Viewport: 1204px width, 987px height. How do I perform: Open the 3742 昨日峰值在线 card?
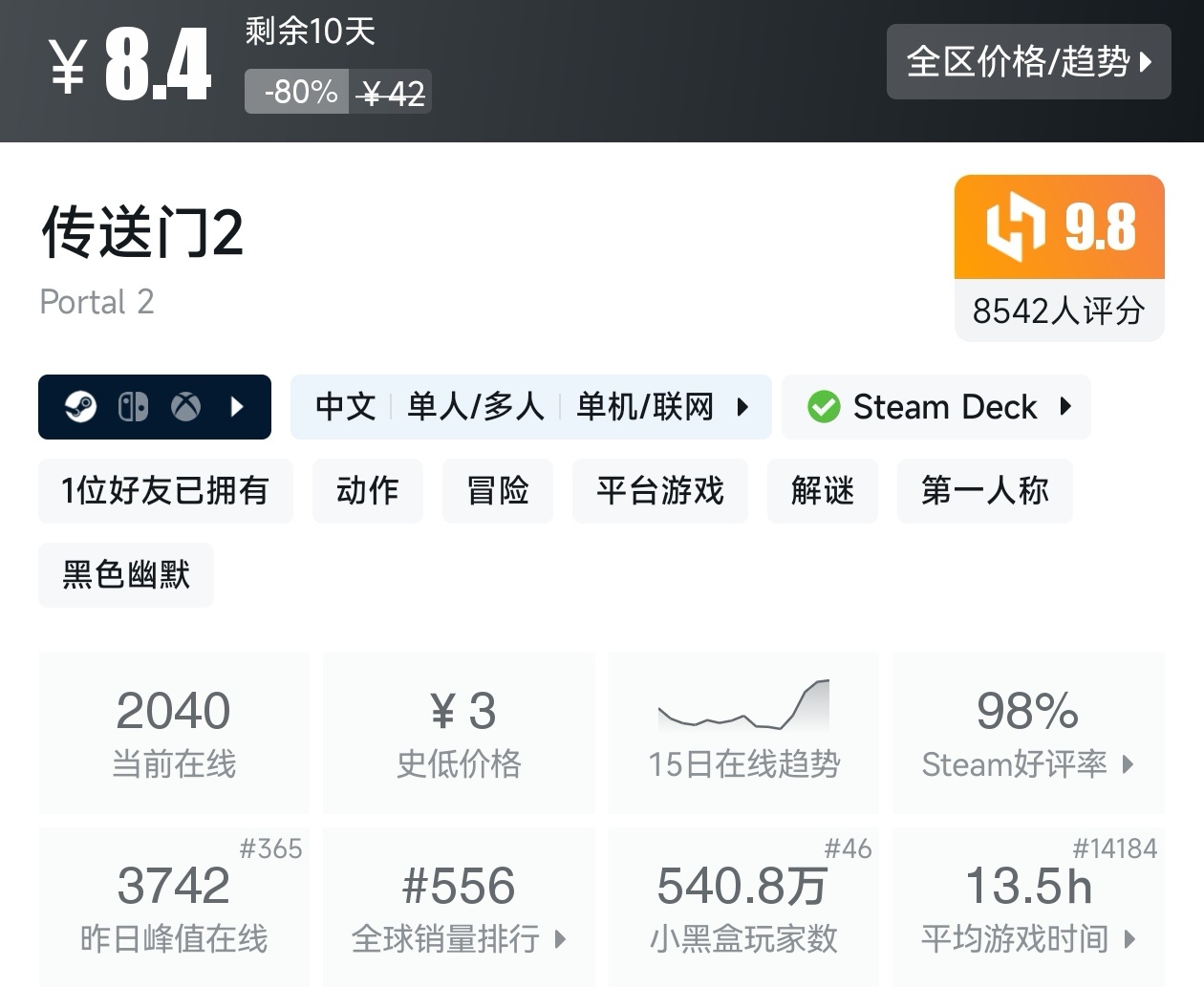pyautogui.click(x=174, y=907)
